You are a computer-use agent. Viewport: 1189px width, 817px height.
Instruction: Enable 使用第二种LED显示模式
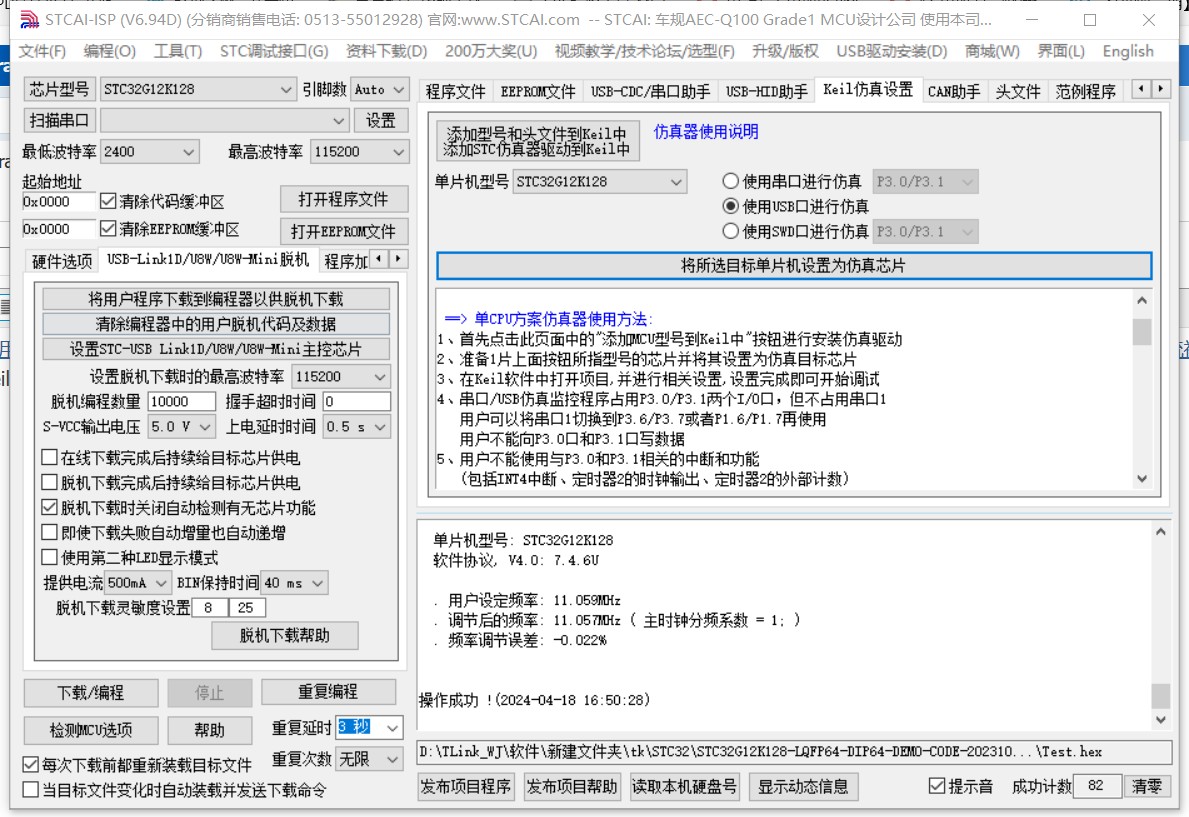tap(50, 558)
